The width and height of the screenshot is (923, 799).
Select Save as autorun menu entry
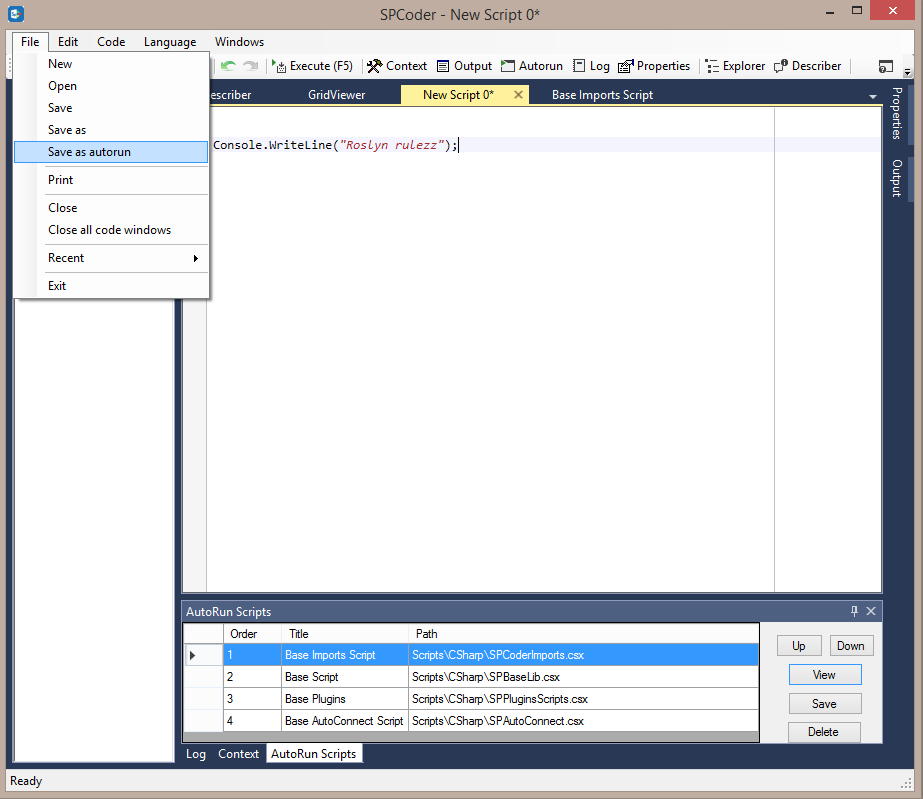(111, 152)
